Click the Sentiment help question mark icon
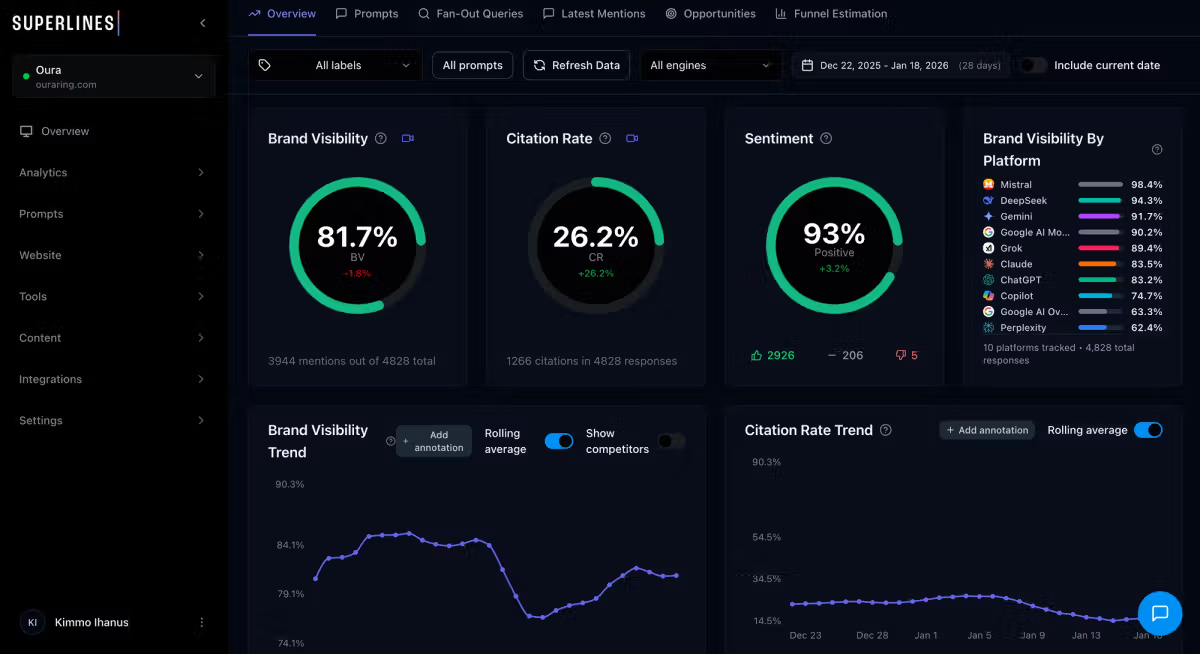 (825, 139)
